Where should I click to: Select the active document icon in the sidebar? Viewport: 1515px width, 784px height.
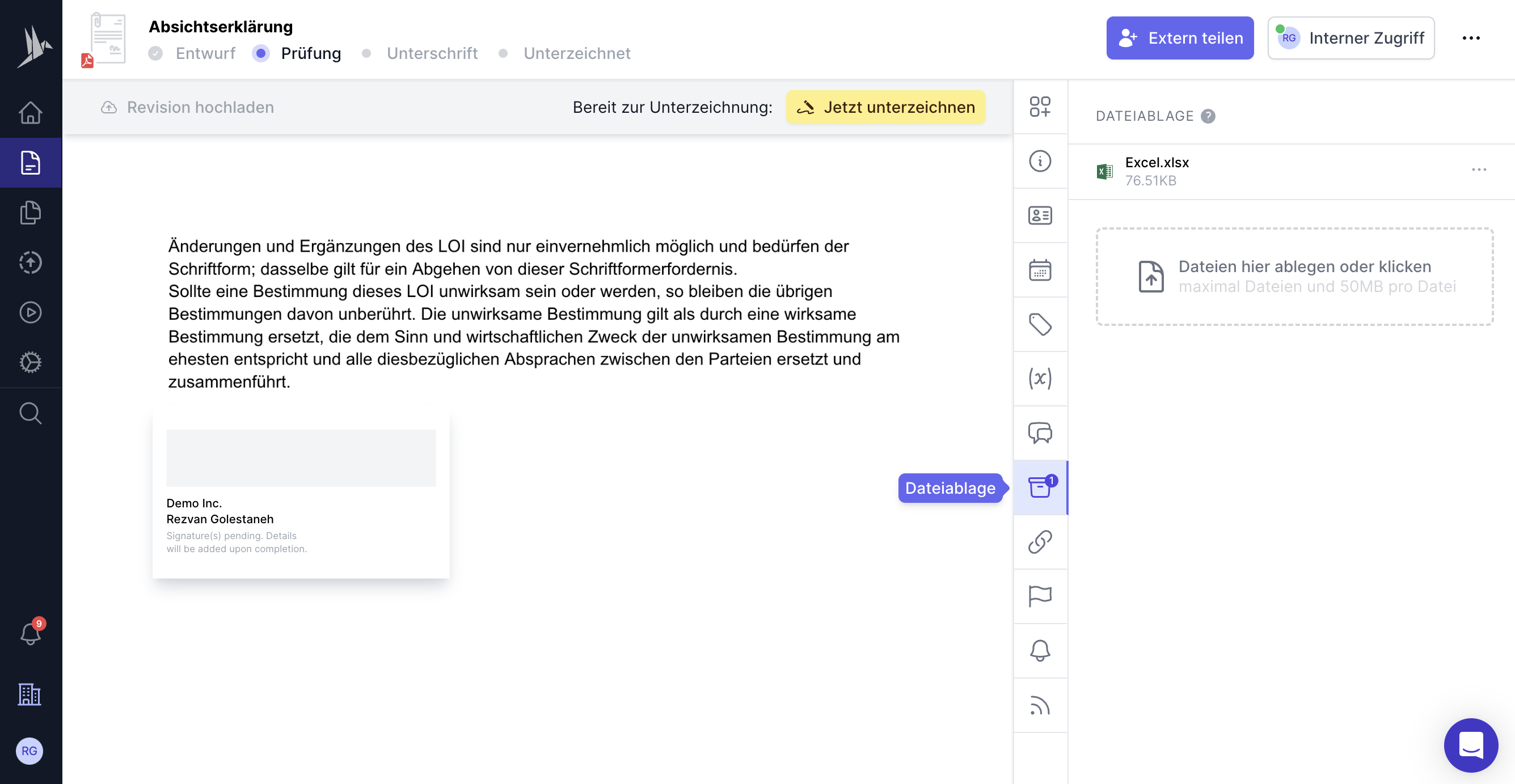tap(31, 163)
